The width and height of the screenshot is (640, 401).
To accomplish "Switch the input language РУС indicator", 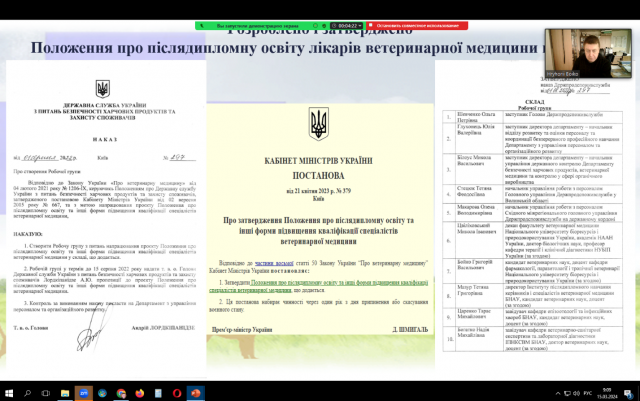I will pos(588,393).
